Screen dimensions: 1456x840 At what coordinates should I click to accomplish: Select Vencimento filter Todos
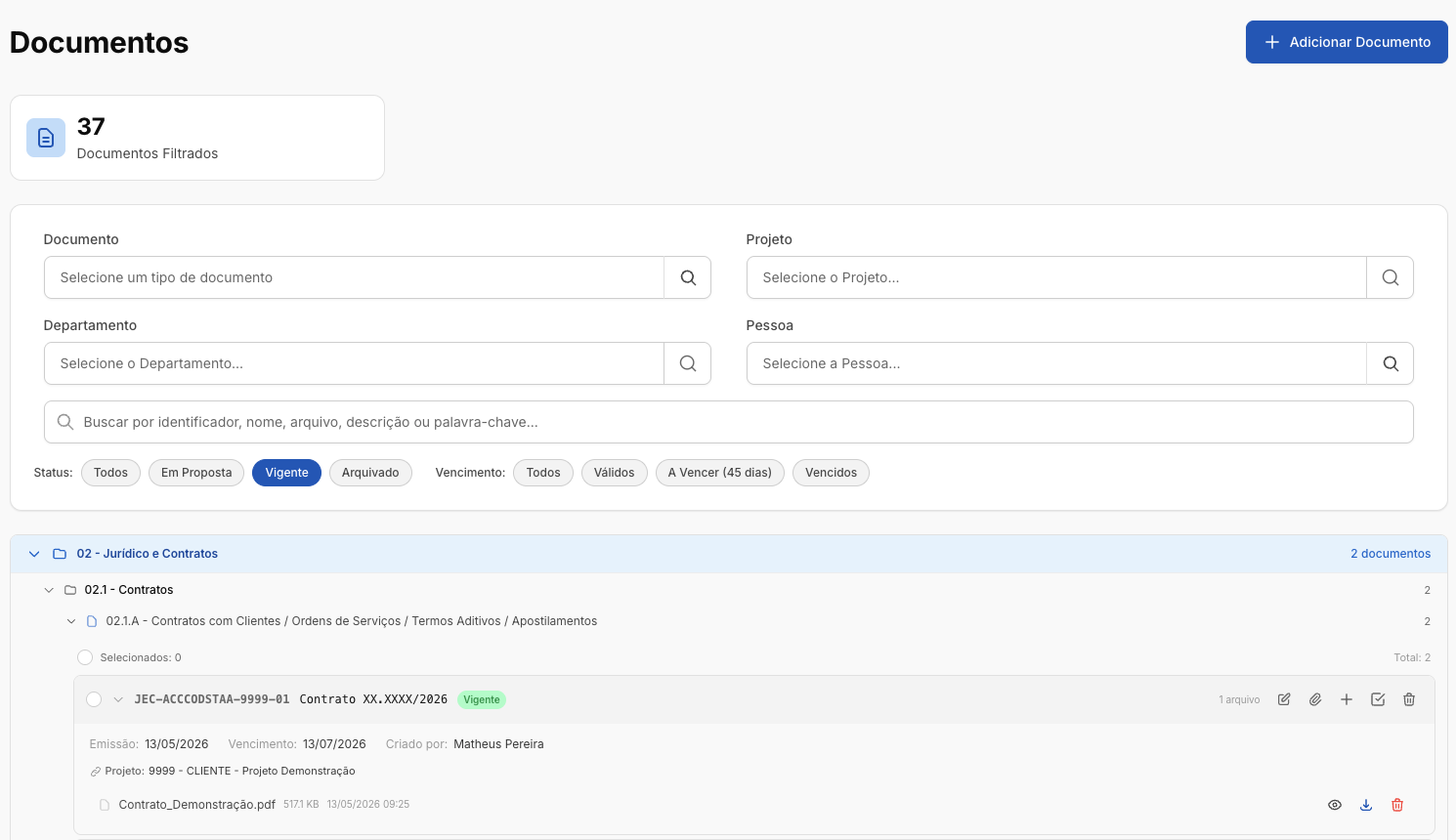click(x=543, y=473)
